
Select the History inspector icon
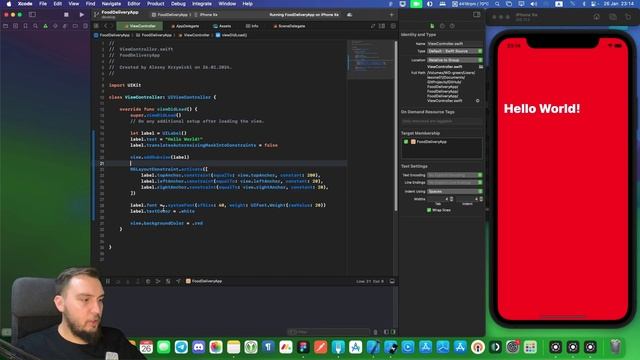click(442, 26)
